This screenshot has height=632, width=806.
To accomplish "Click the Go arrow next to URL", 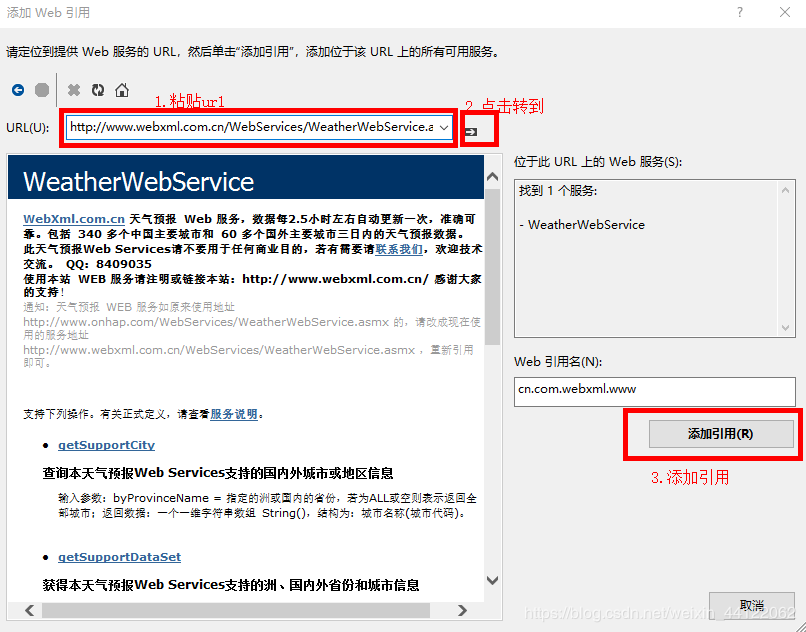I will 470,132.
